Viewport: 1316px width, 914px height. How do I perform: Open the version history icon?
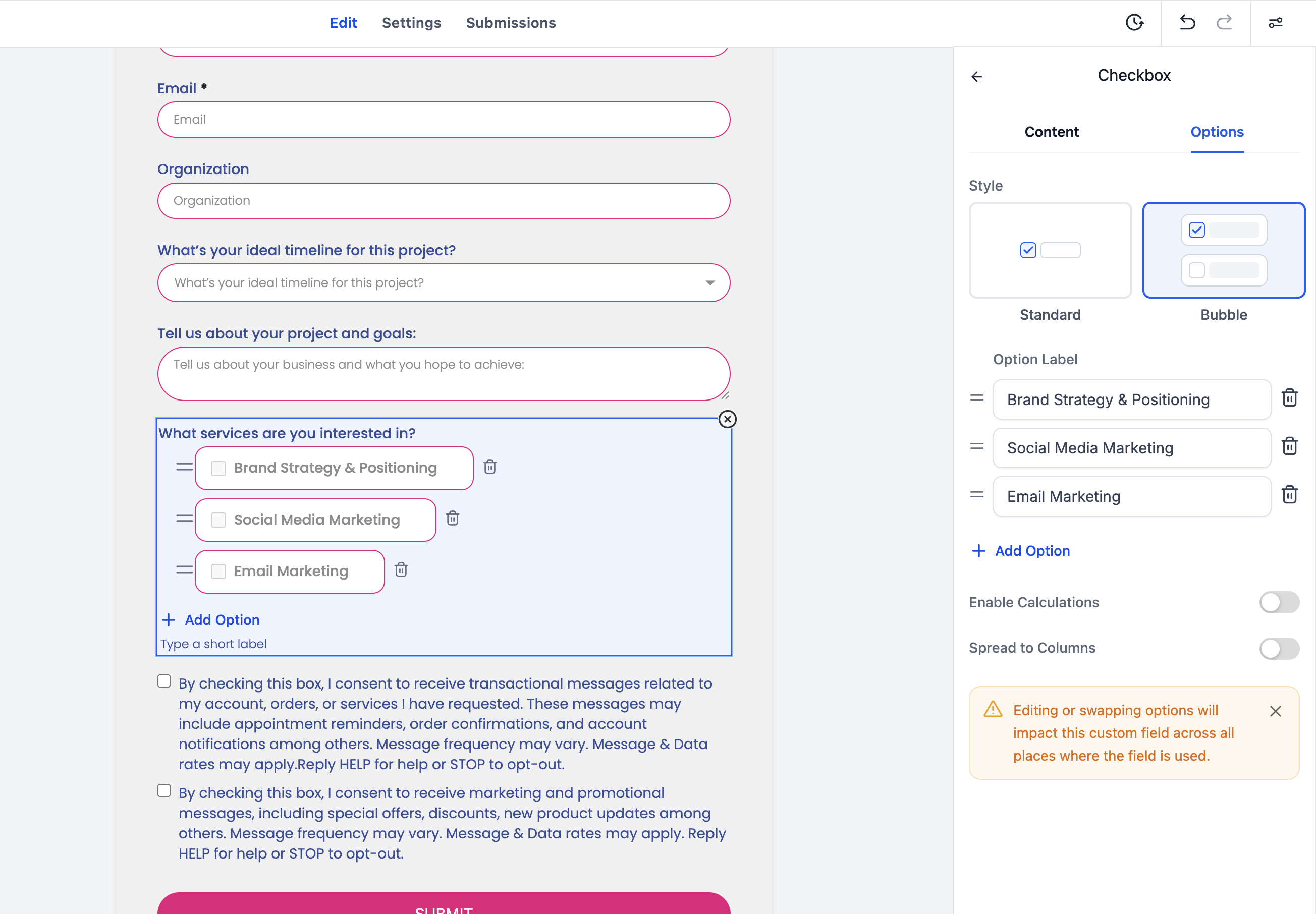[1136, 23]
